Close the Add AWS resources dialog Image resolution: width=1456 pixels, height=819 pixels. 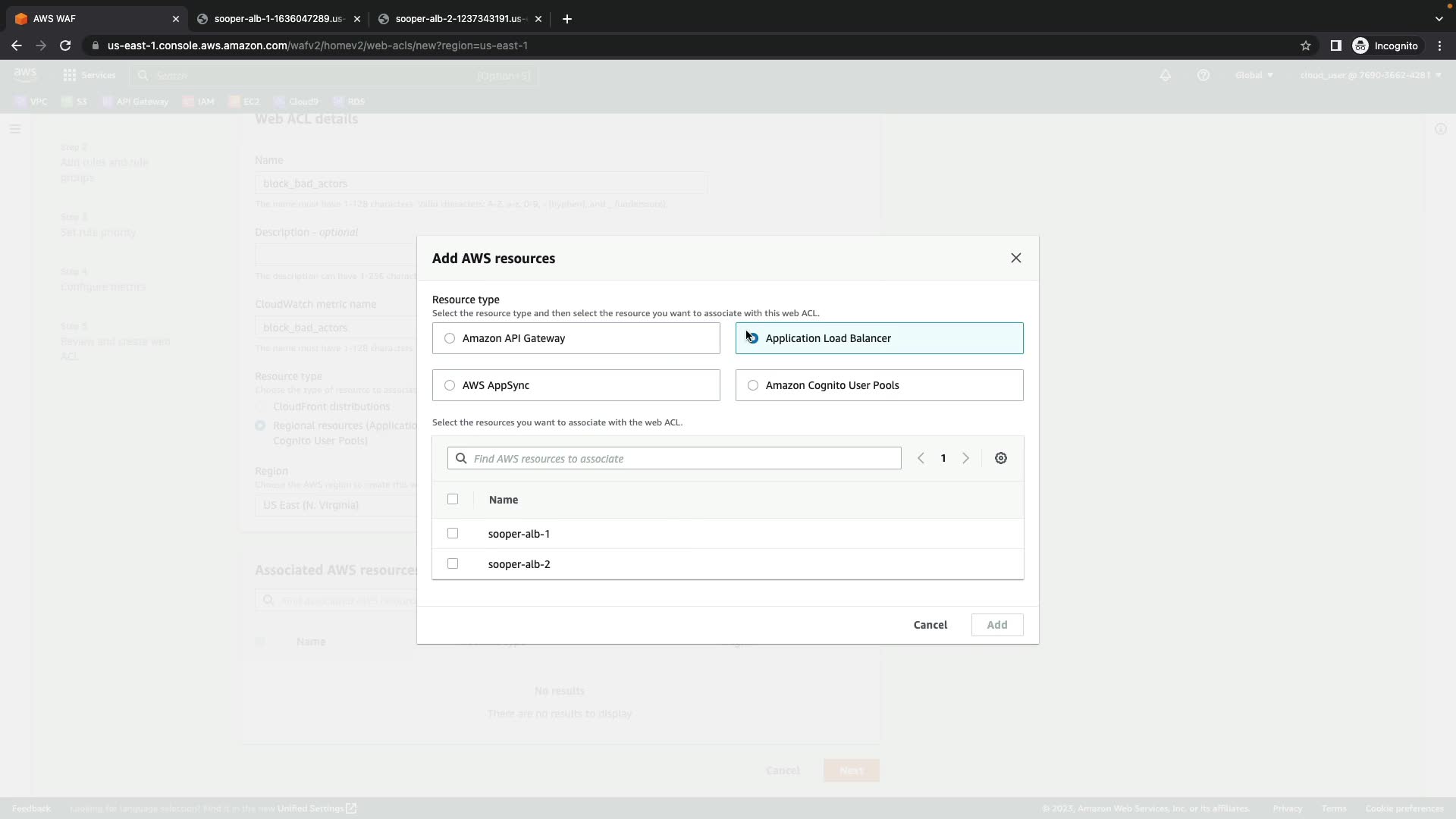click(1015, 259)
